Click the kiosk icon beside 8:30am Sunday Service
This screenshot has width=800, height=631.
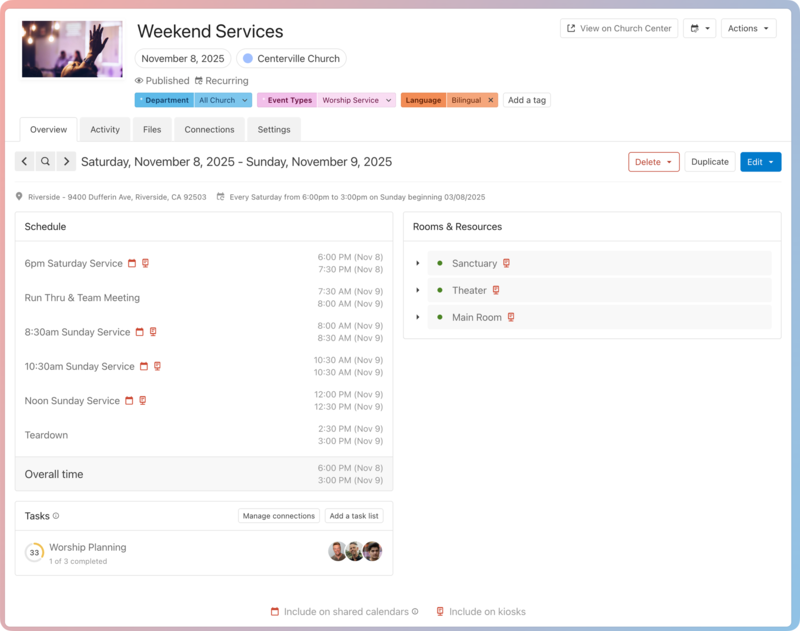pyautogui.click(x=153, y=332)
